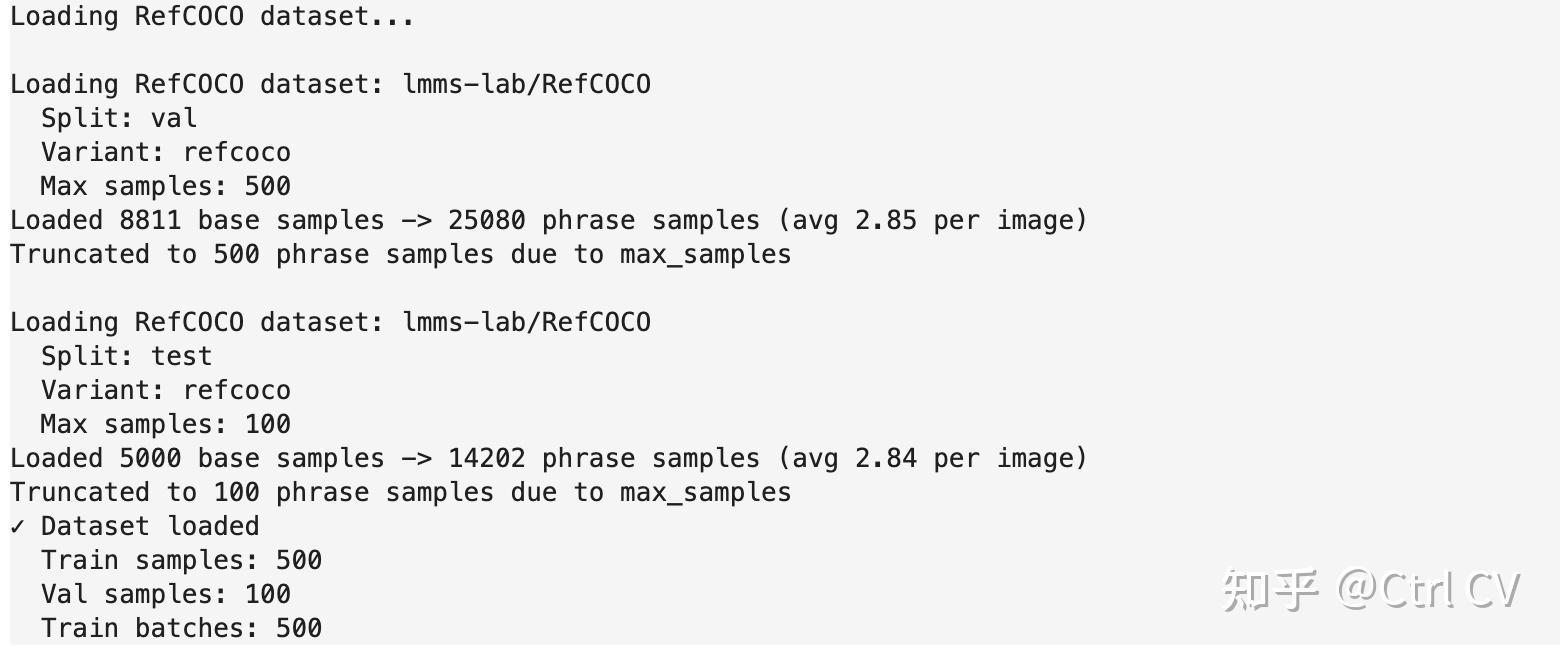Click the "Val samples: 100" line
The width and height of the screenshot is (1560, 654).
point(165,594)
